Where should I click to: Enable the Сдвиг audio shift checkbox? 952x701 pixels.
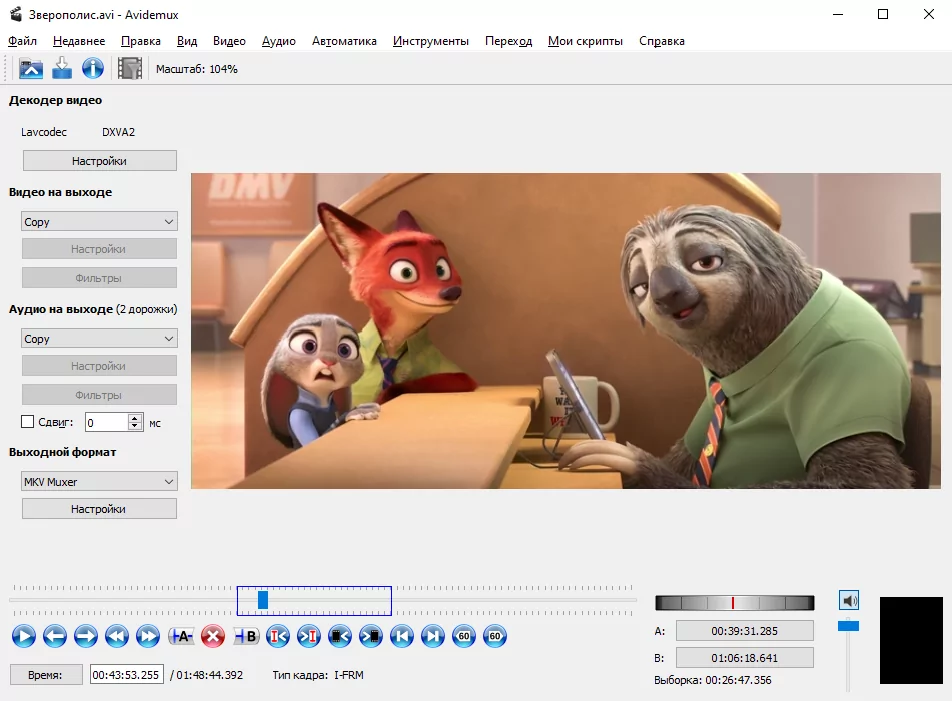pos(27,422)
